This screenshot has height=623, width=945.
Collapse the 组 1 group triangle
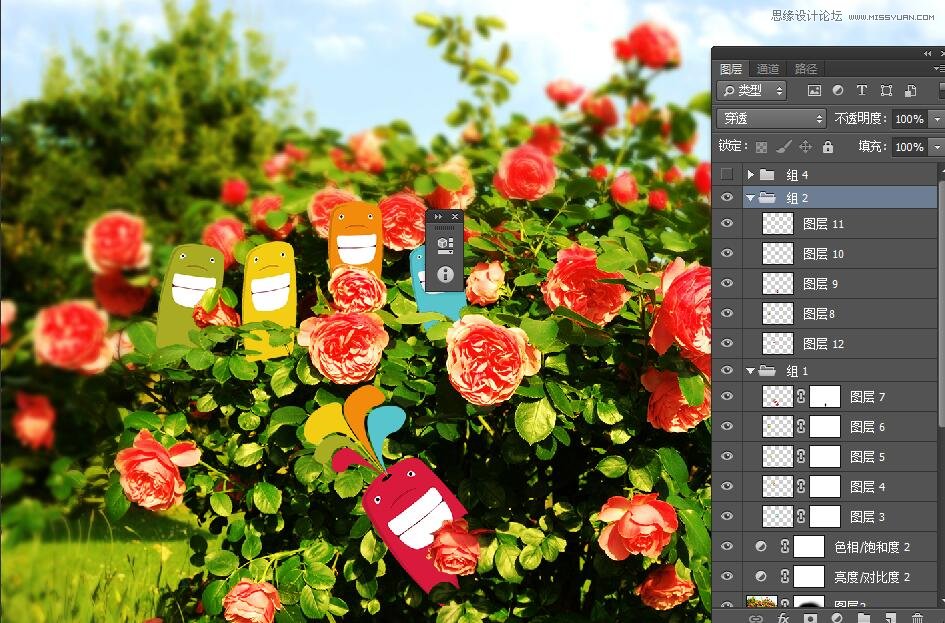coord(750,371)
